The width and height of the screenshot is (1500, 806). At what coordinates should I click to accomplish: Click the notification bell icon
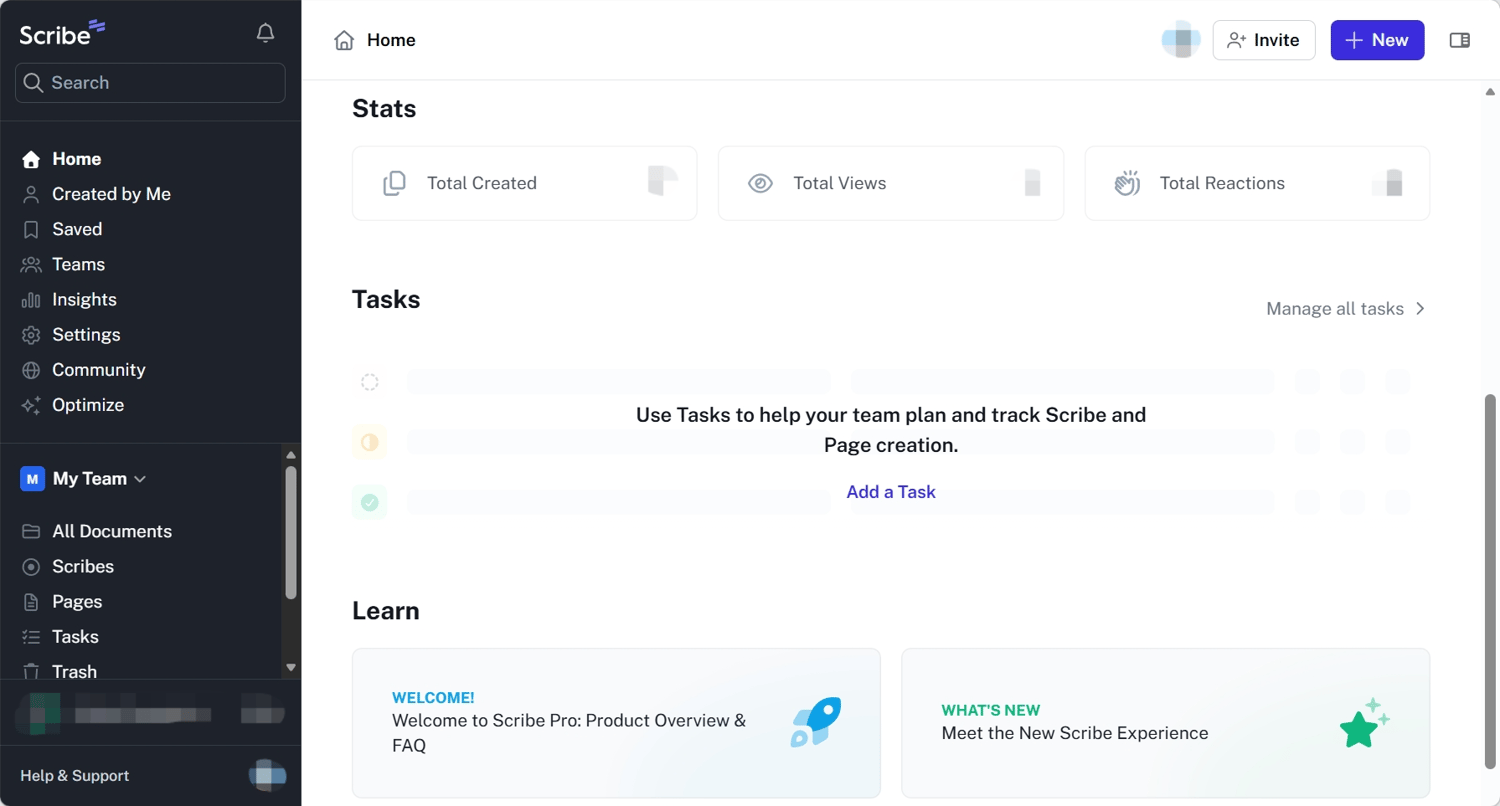[x=265, y=33]
